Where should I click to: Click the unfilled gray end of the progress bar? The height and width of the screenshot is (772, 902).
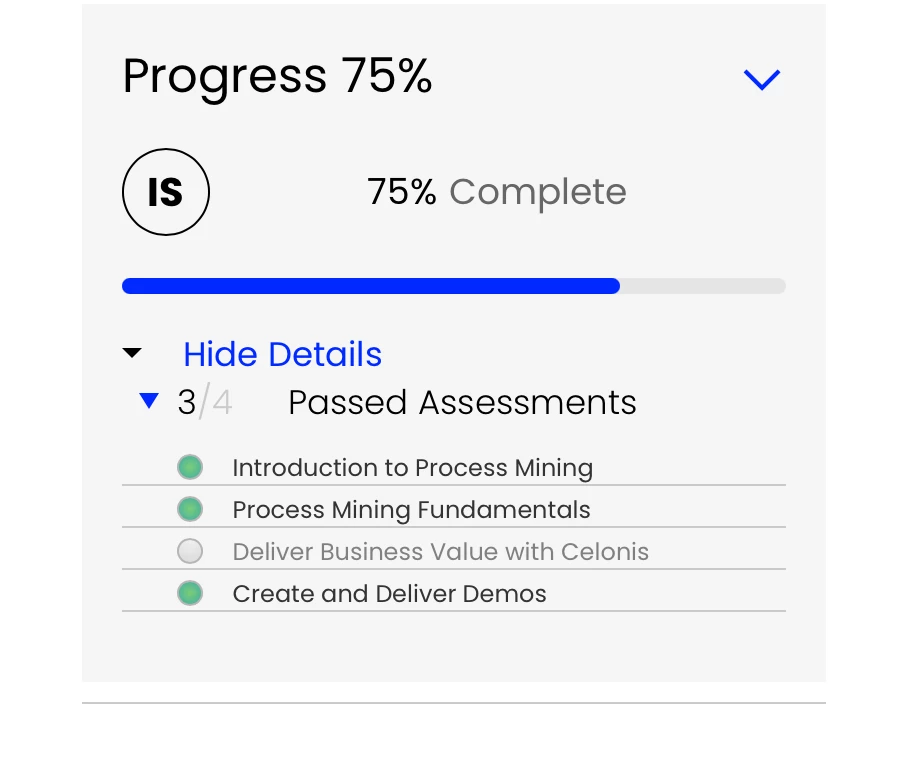[702, 286]
